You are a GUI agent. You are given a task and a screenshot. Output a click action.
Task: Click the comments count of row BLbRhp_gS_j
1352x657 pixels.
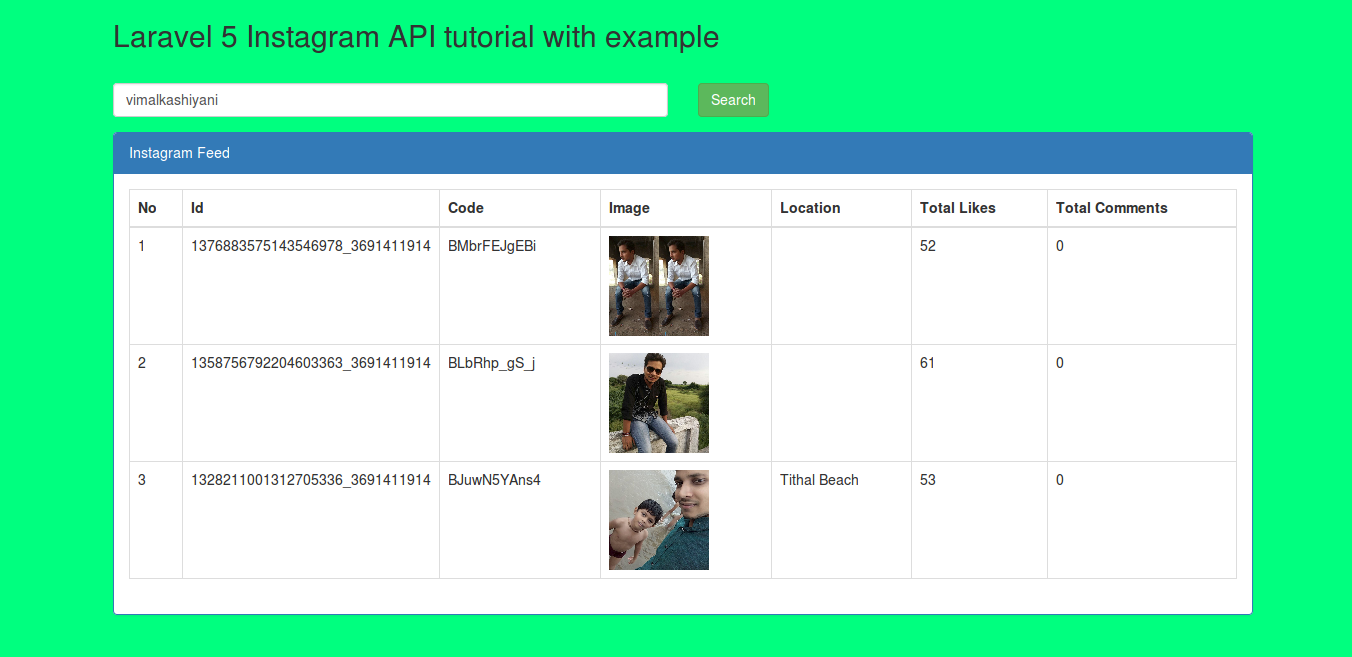coord(1060,363)
